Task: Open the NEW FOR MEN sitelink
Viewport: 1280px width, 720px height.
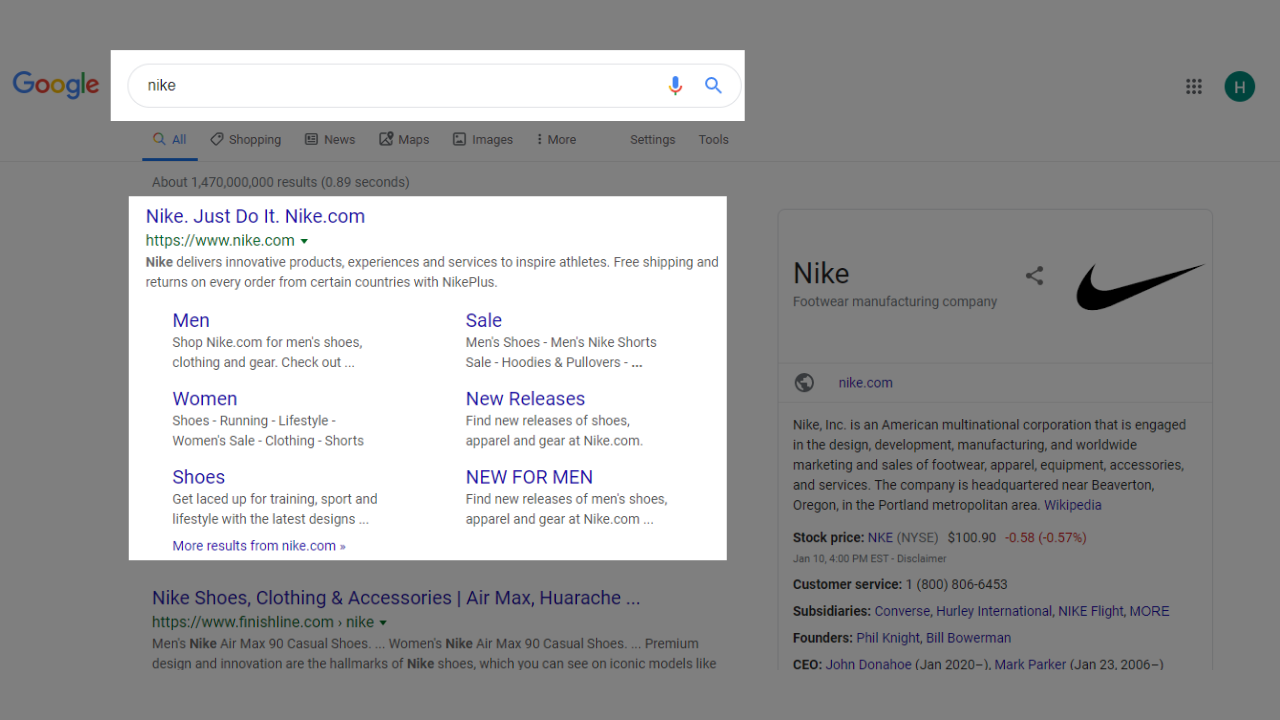Action: point(529,477)
